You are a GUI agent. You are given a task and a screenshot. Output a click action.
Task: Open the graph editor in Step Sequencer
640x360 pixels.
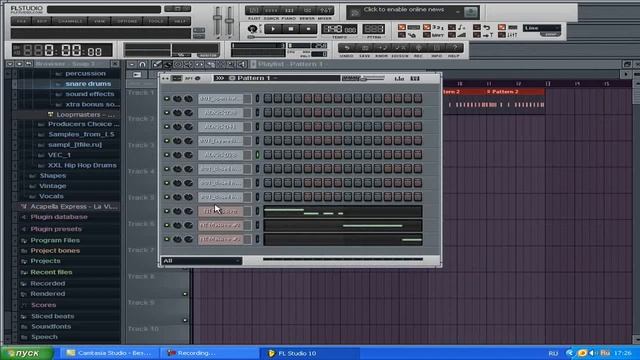click(399, 78)
